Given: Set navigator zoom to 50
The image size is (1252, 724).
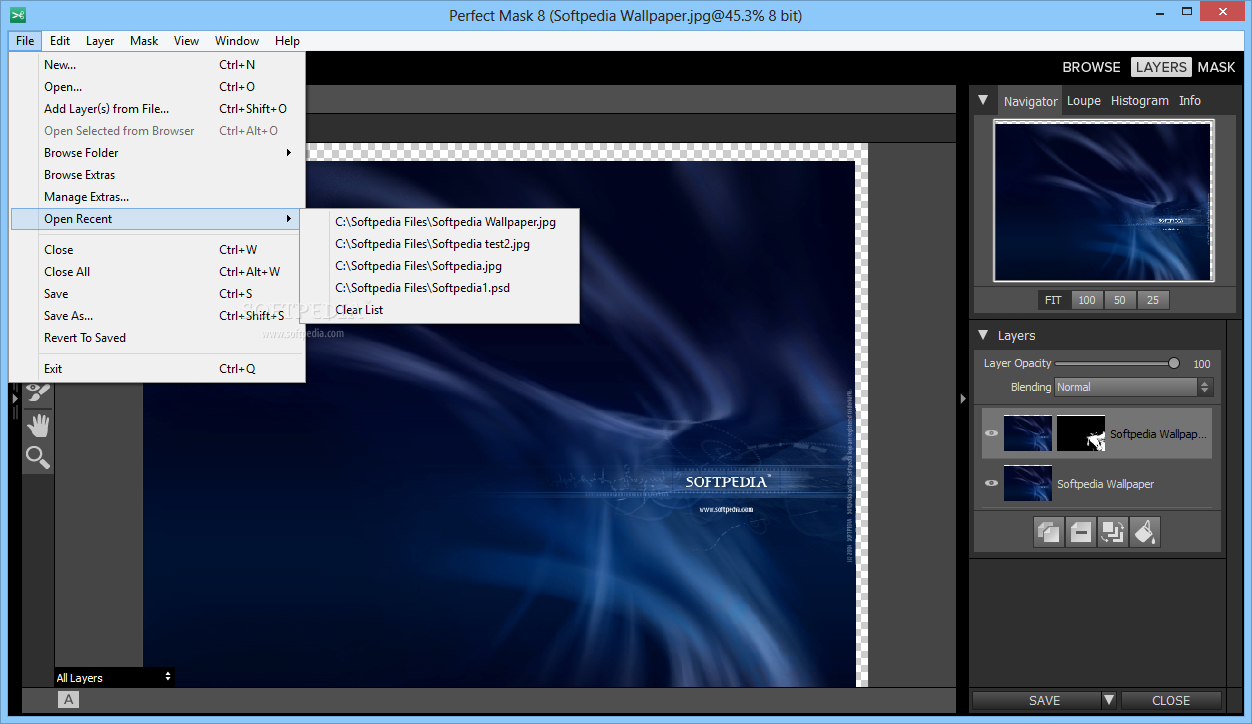Looking at the screenshot, I should [x=1120, y=300].
